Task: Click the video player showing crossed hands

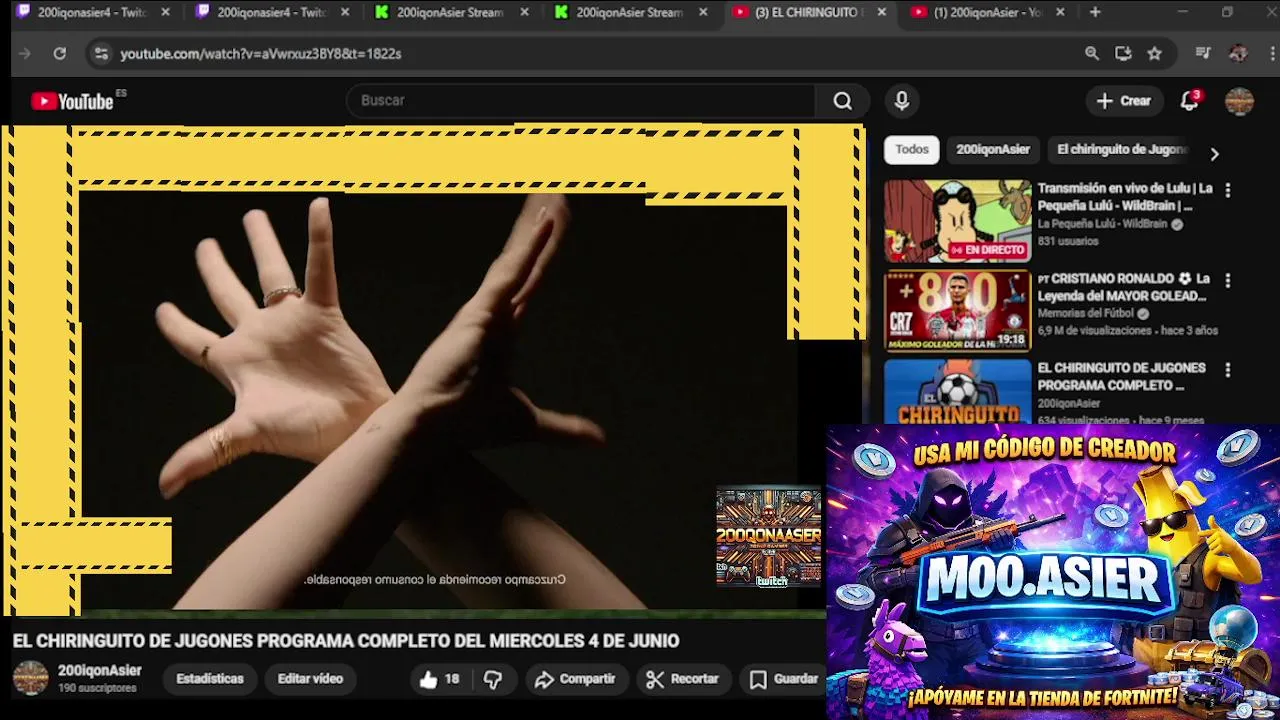Action: click(x=432, y=400)
